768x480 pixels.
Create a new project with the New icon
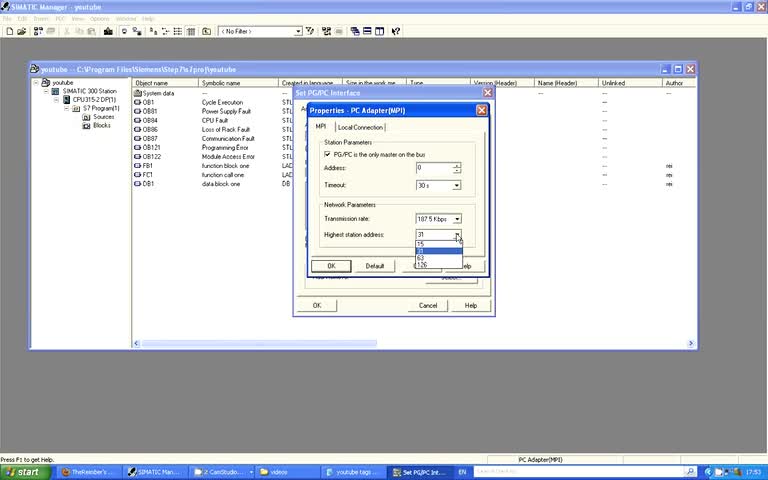pos(9,31)
